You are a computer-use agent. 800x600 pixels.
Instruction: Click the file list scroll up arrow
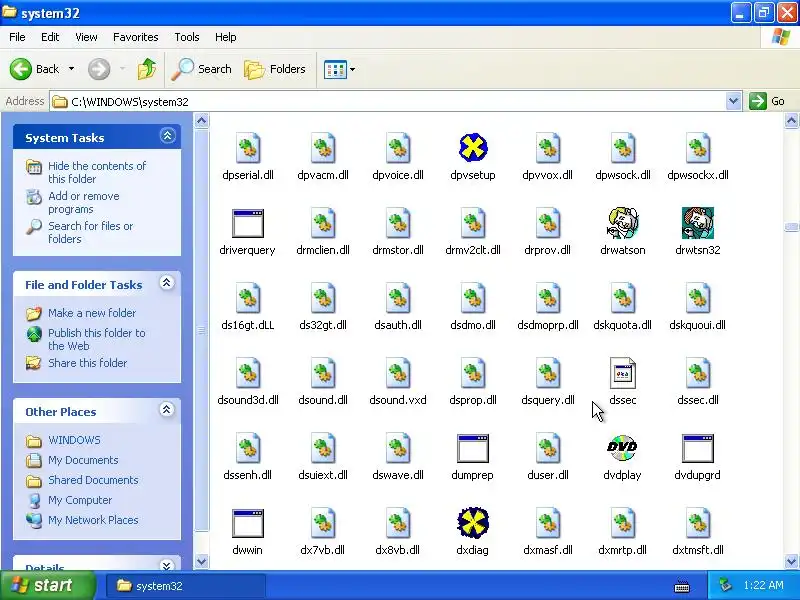791,121
